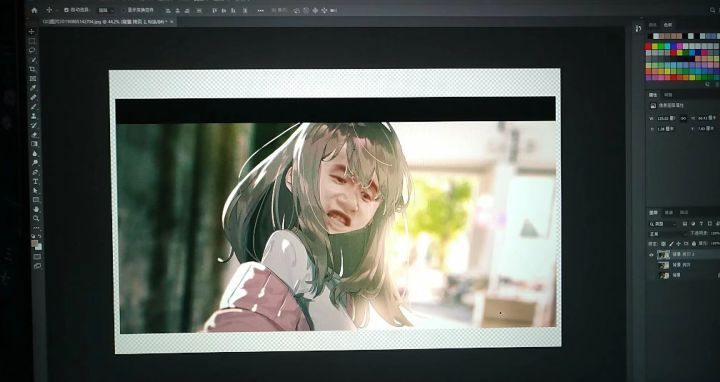The image size is (720, 382).
Task: Select the Horizontal Type tool
Action: 35,181
